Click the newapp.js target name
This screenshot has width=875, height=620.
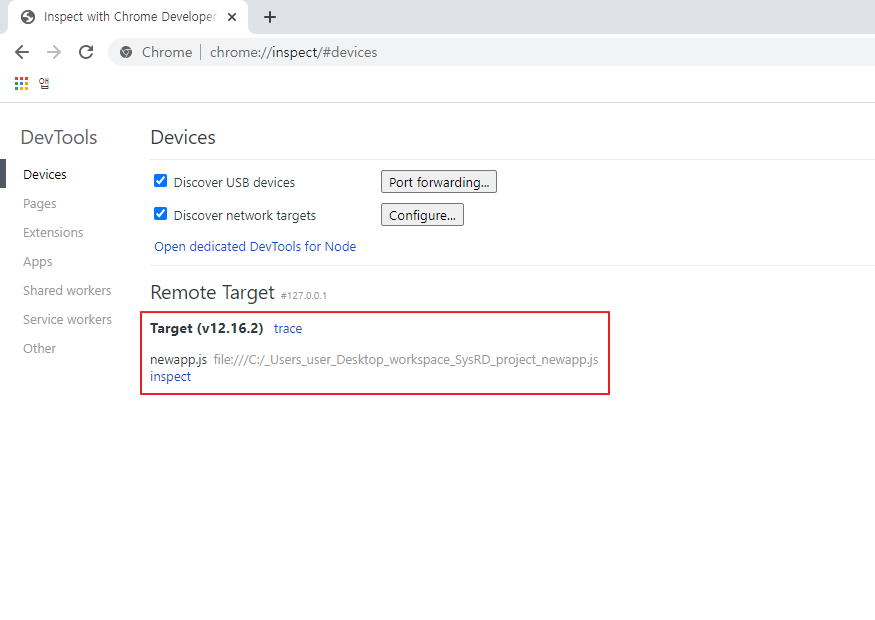(x=179, y=359)
